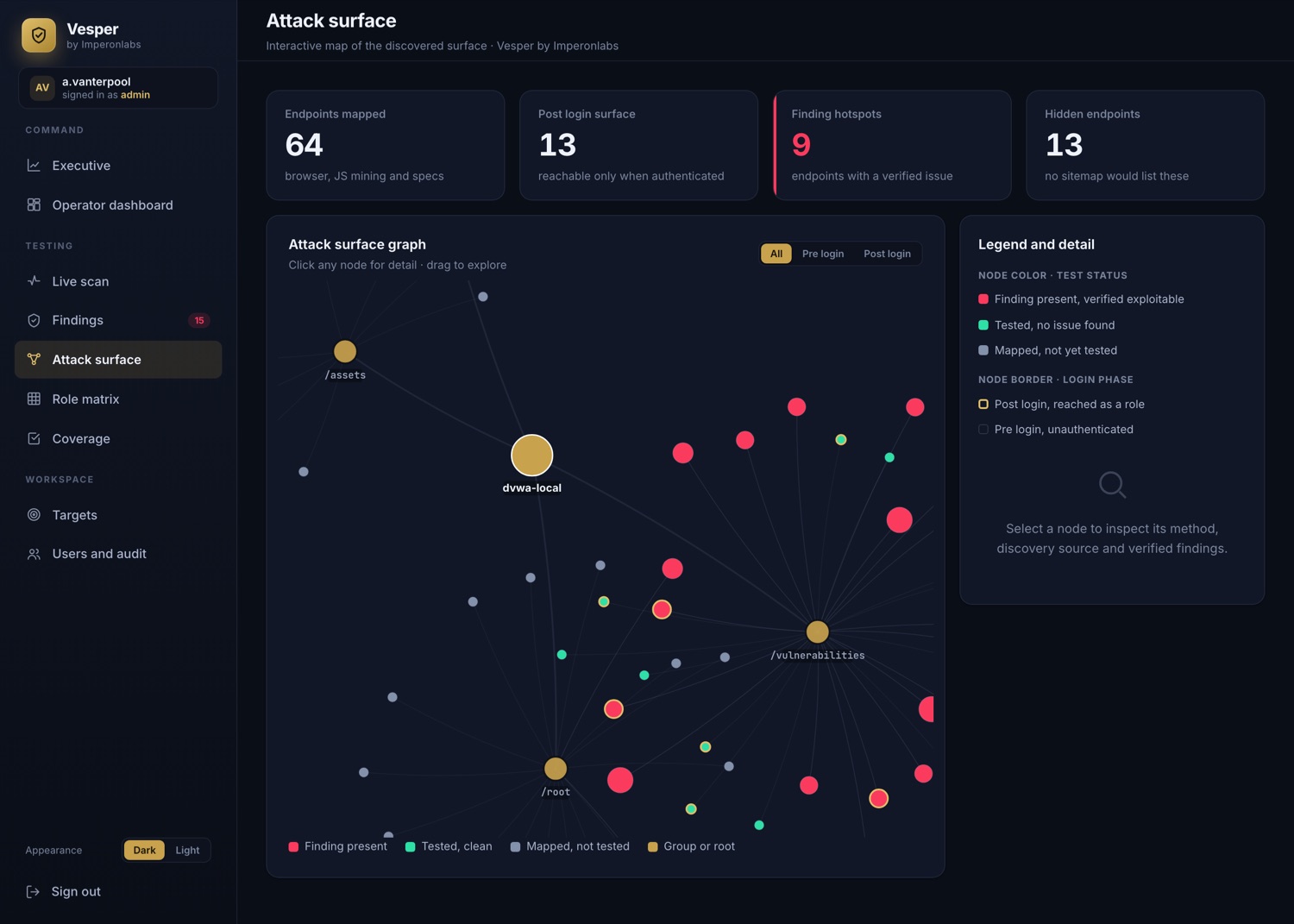This screenshot has height=924, width=1294.
Task: Click the Coverage check icon
Action: [34, 438]
